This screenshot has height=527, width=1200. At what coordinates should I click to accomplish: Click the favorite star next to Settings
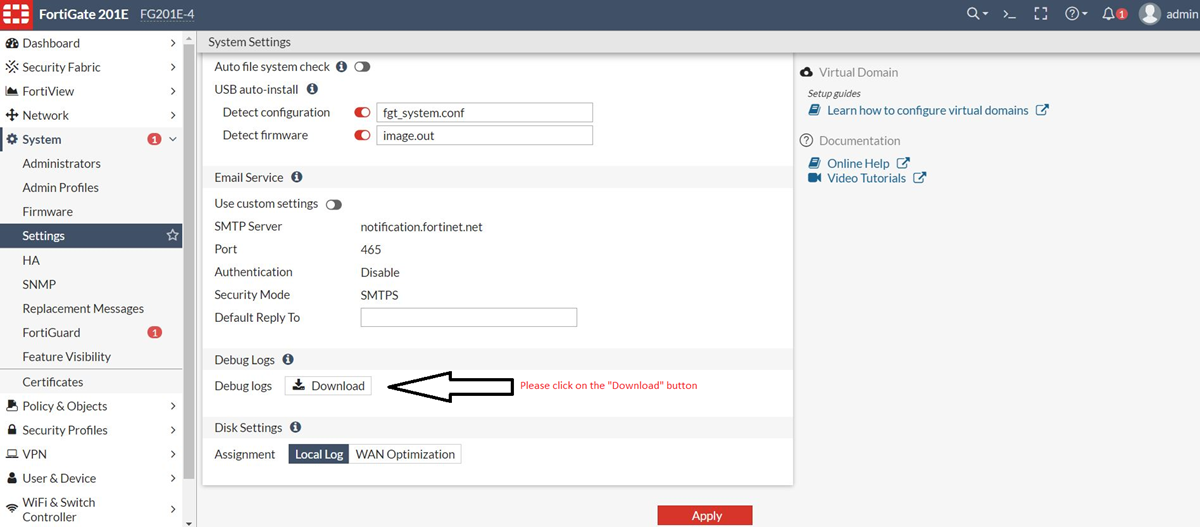coord(172,236)
